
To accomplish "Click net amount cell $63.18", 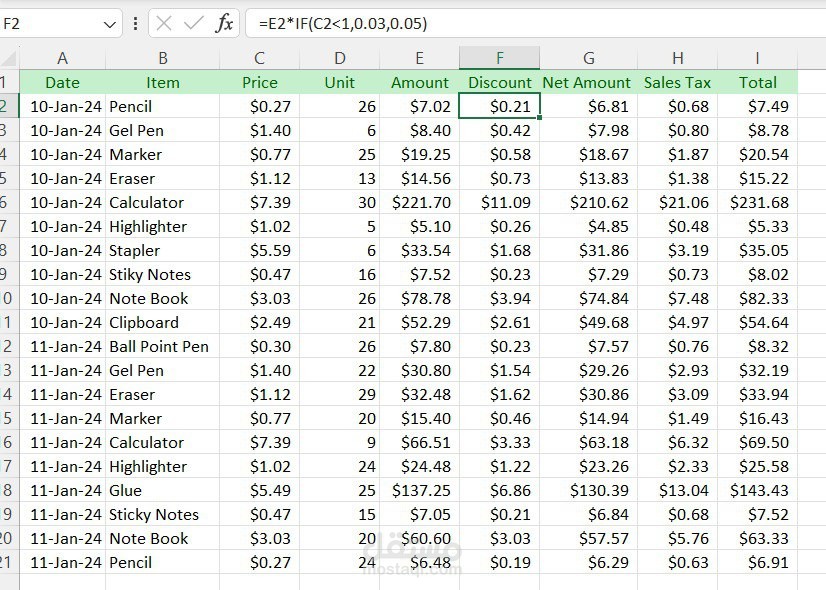I will pyautogui.click(x=588, y=442).
